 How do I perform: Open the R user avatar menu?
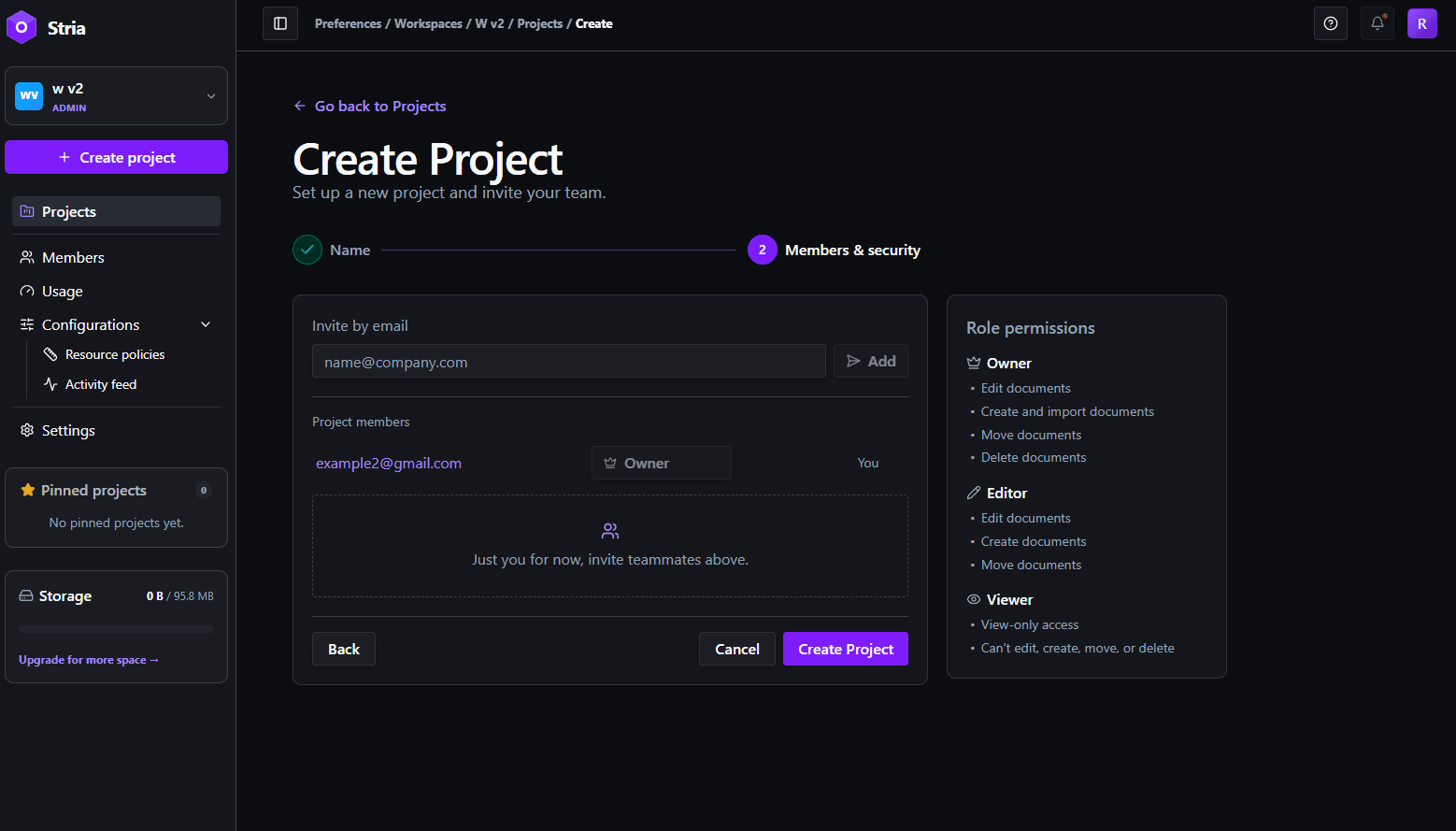click(1422, 23)
